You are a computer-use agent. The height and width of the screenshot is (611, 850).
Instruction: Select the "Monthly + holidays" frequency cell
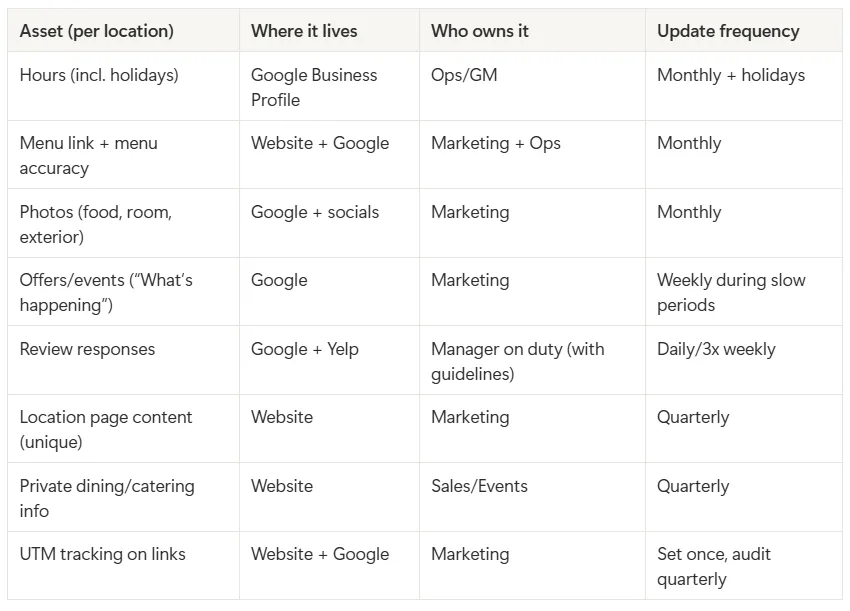[x=731, y=75]
